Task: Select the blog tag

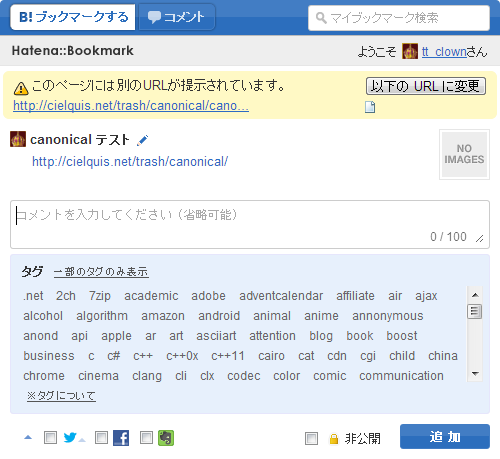Action: [x=321, y=336]
